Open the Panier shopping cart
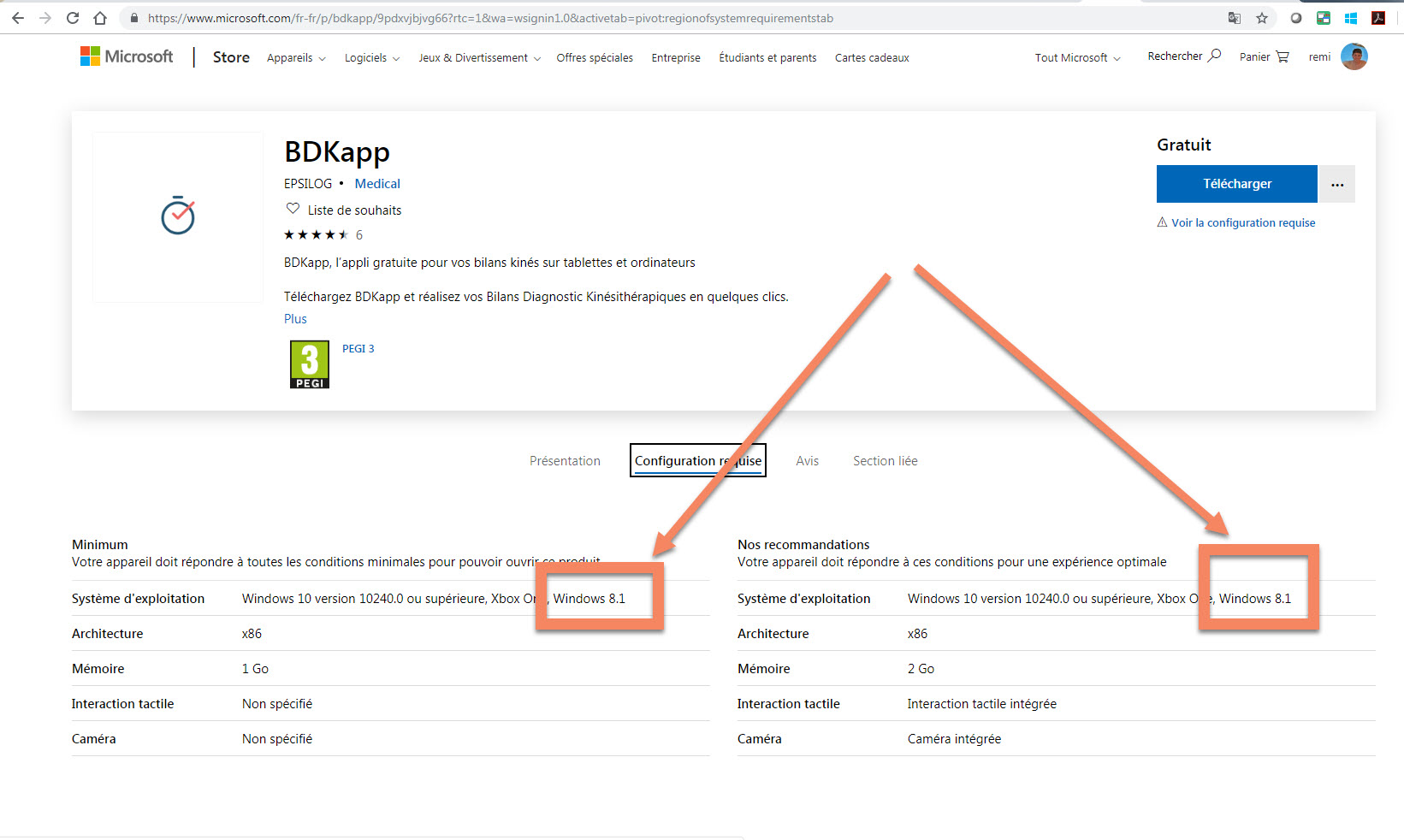The image size is (1404, 840). [1265, 56]
